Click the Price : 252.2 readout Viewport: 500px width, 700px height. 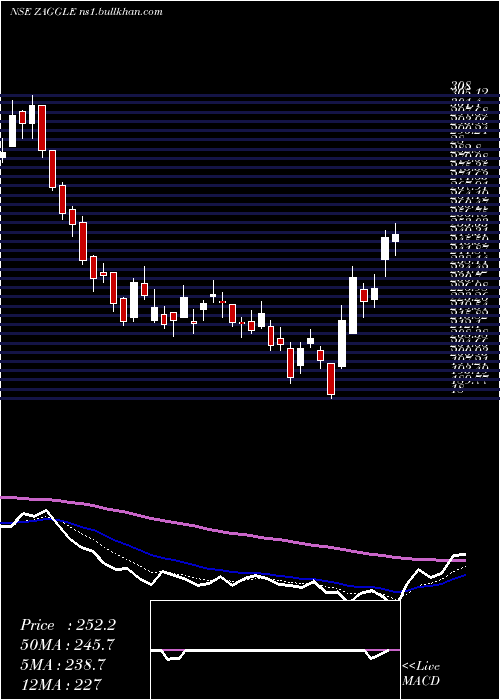68,625
